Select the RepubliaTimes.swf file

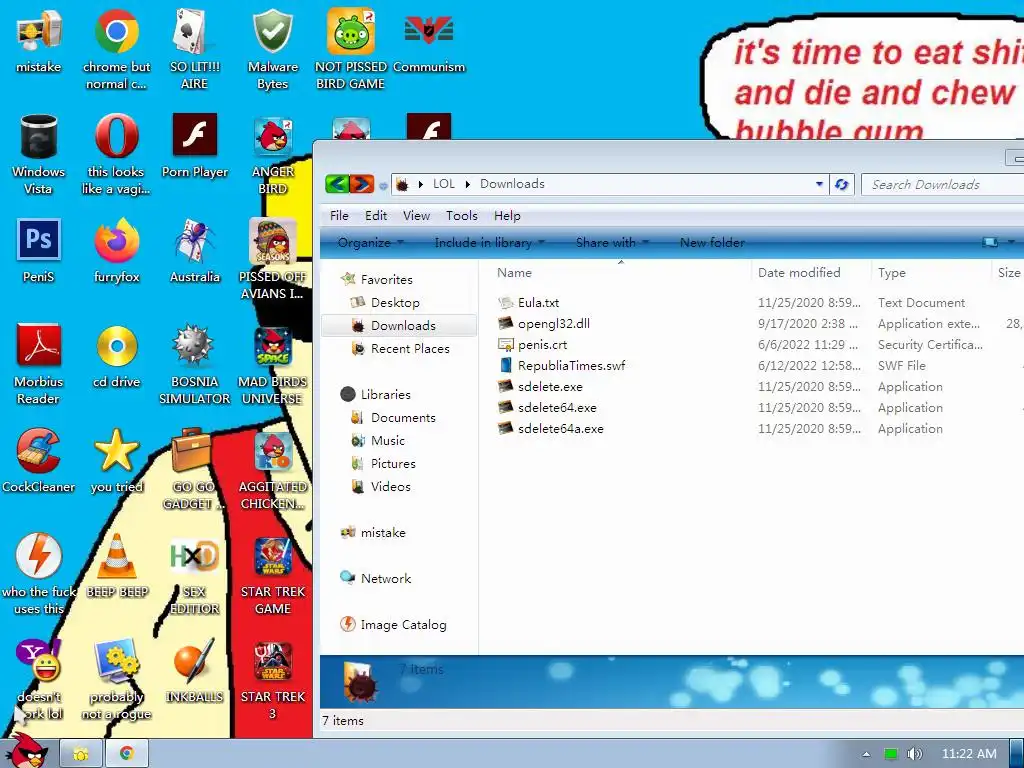point(571,366)
